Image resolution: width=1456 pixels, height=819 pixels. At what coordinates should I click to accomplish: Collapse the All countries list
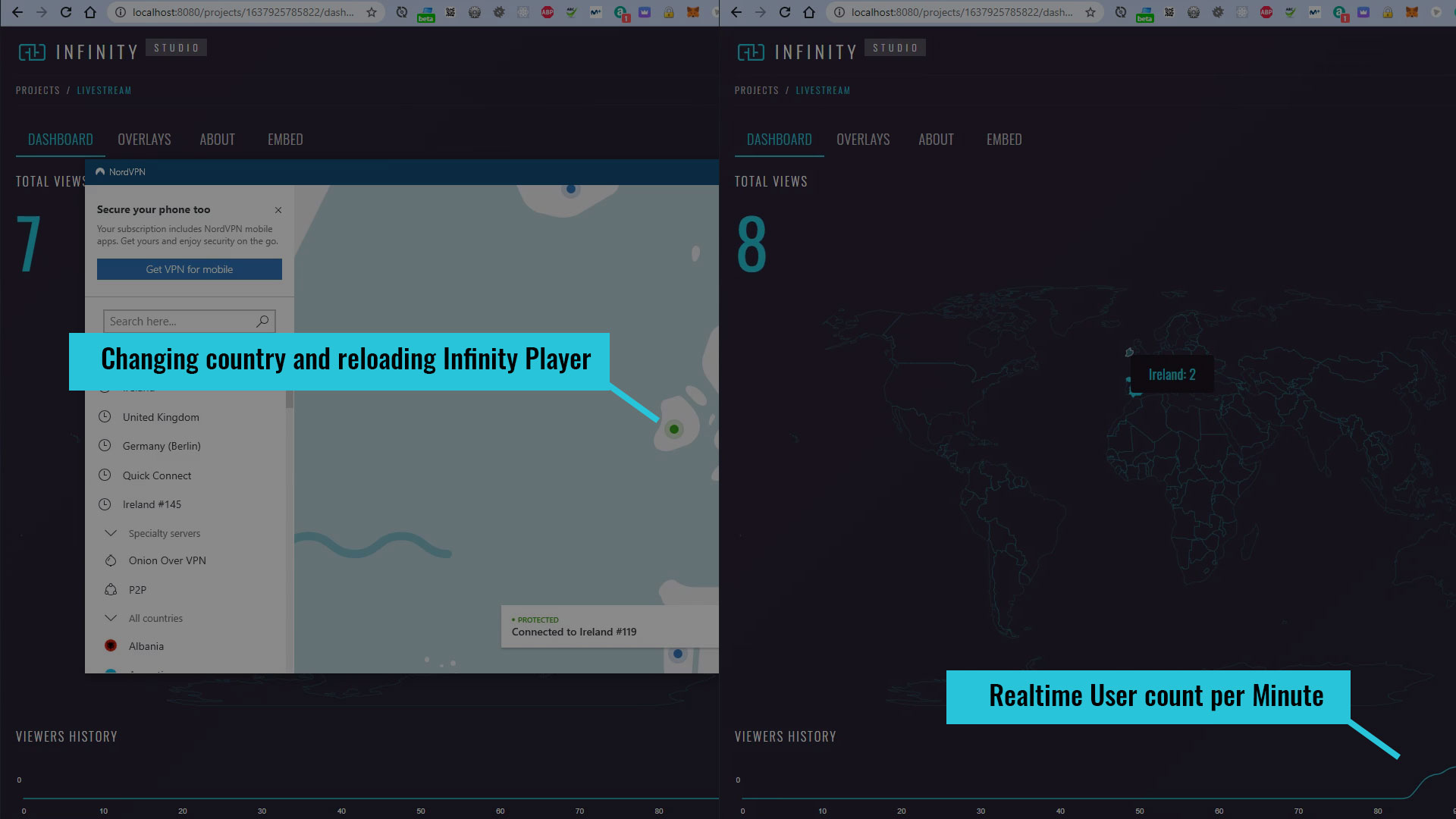point(111,618)
